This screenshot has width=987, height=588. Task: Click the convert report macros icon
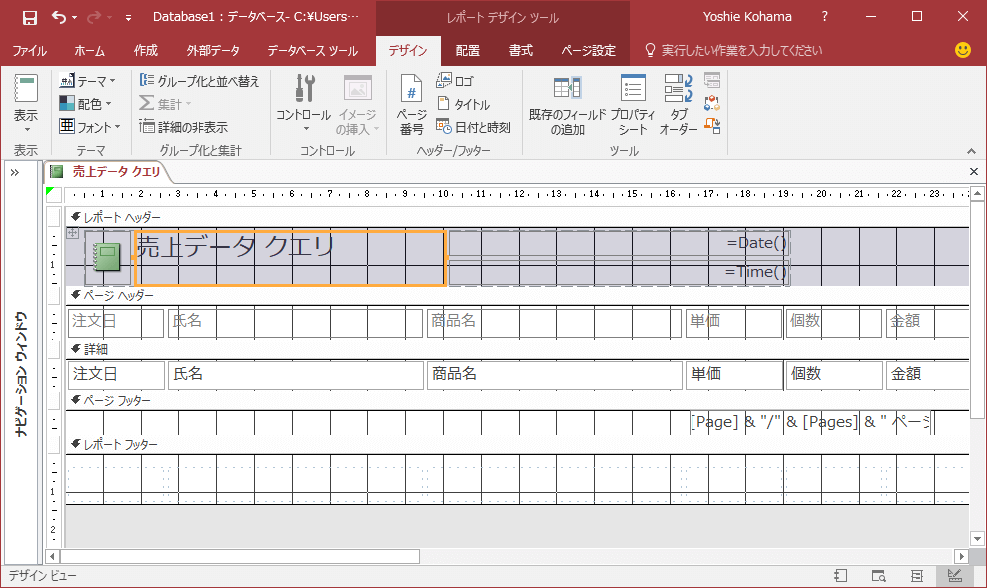(712, 126)
